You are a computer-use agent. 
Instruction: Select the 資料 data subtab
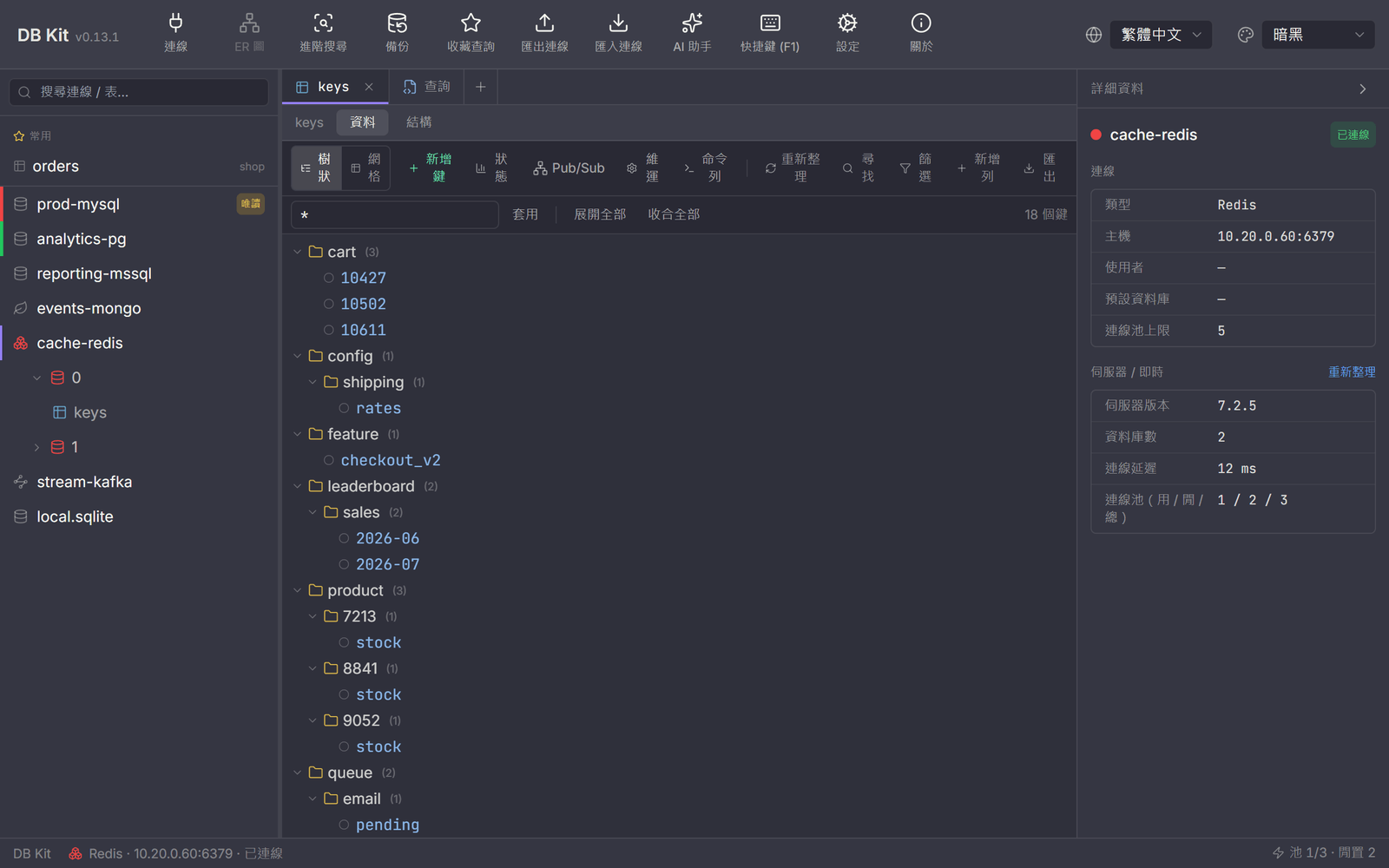click(x=363, y=122)
